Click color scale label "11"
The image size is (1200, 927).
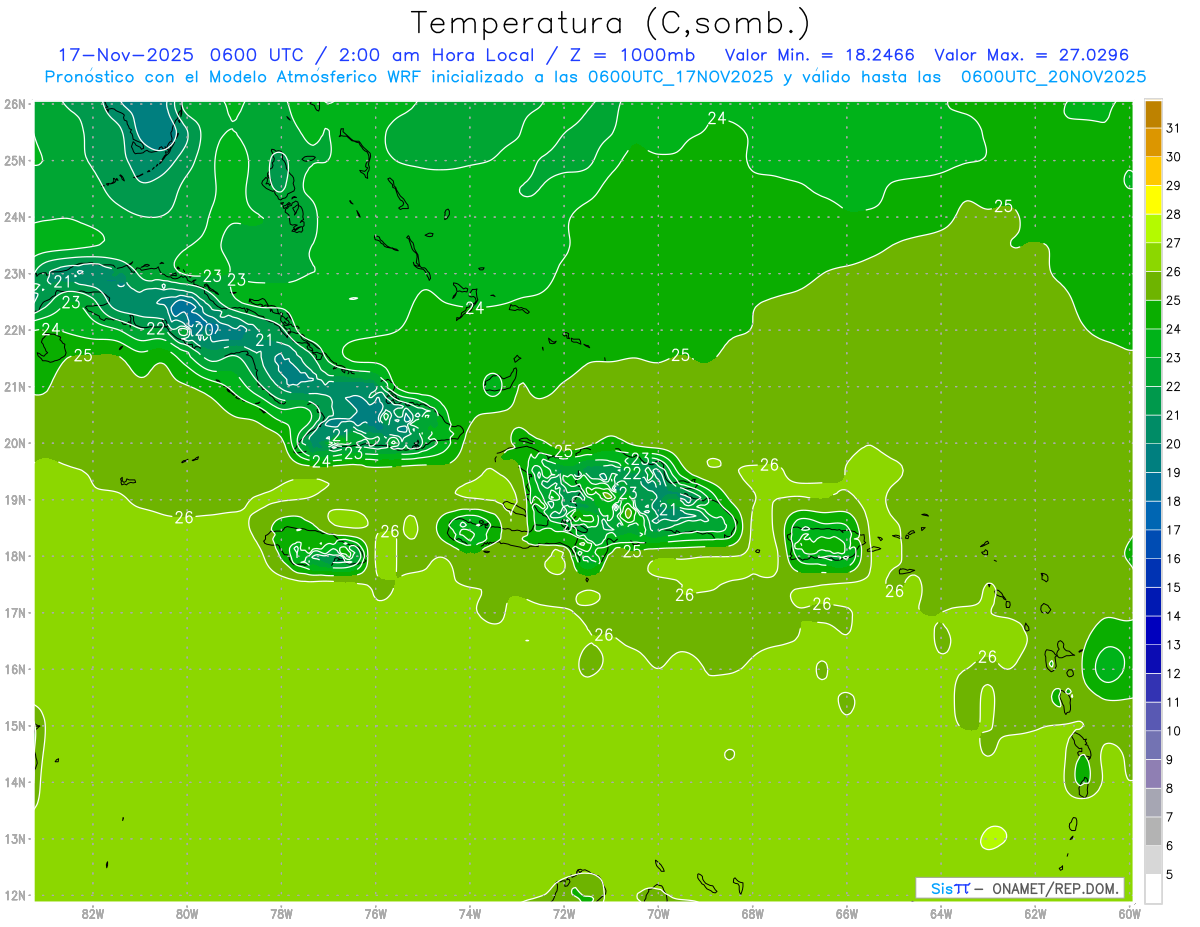point(1174,702)
